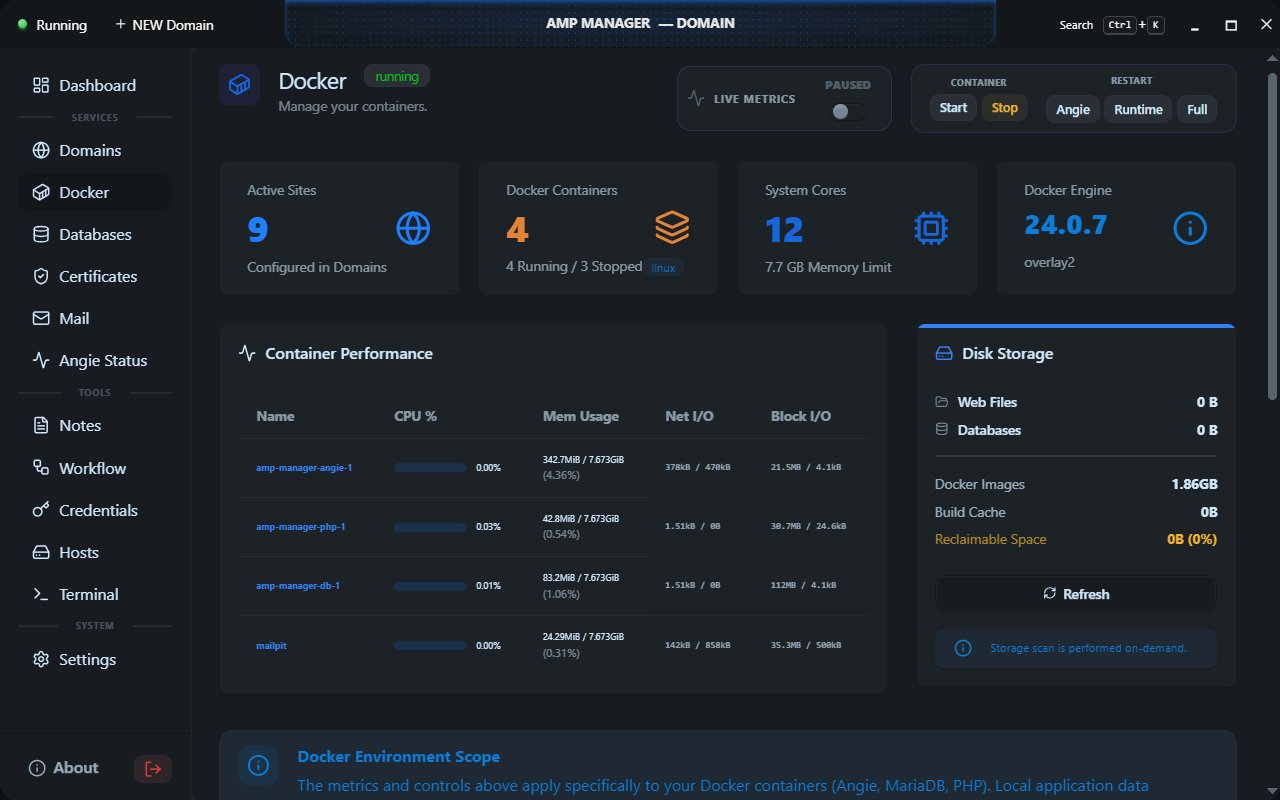The width and height of the screenshot is (1280, 800).
Task: Click the database icon beside Databases in Disk Storage
Action: [x=941, y=430]
